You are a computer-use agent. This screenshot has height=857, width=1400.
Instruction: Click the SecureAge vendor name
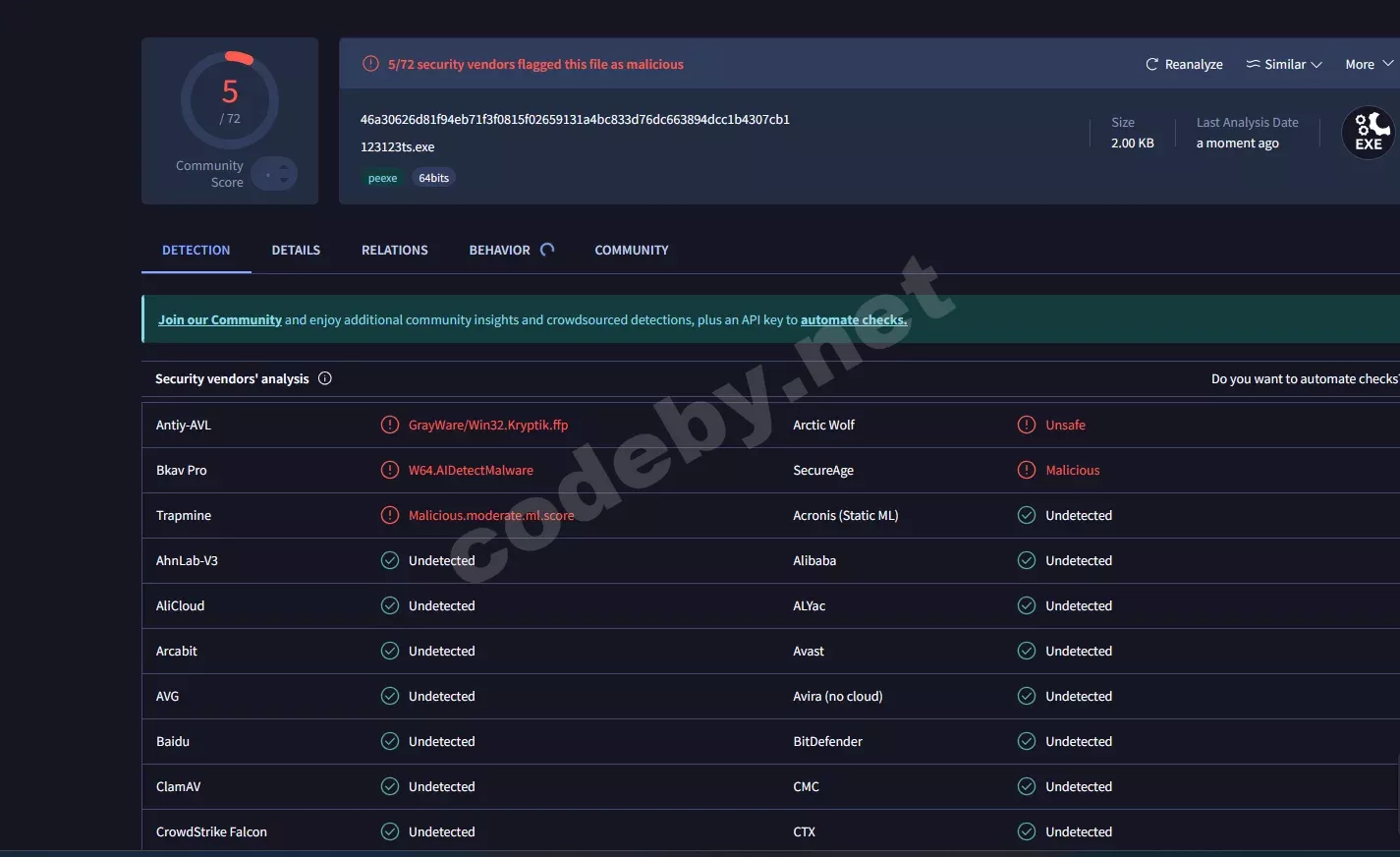coord(823,470)
